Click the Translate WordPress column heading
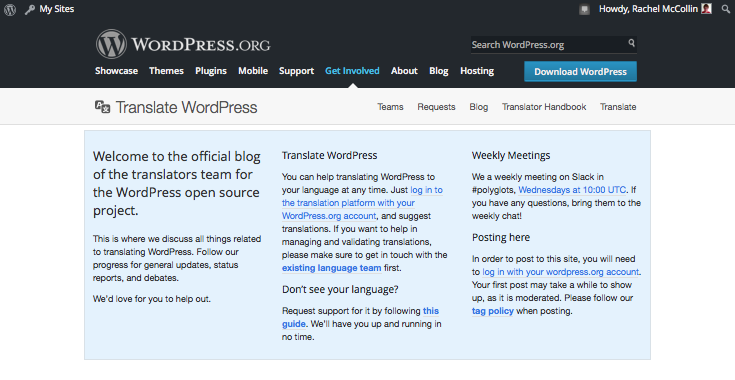This screenshot has width=735, height=380. tap(330, 156)
